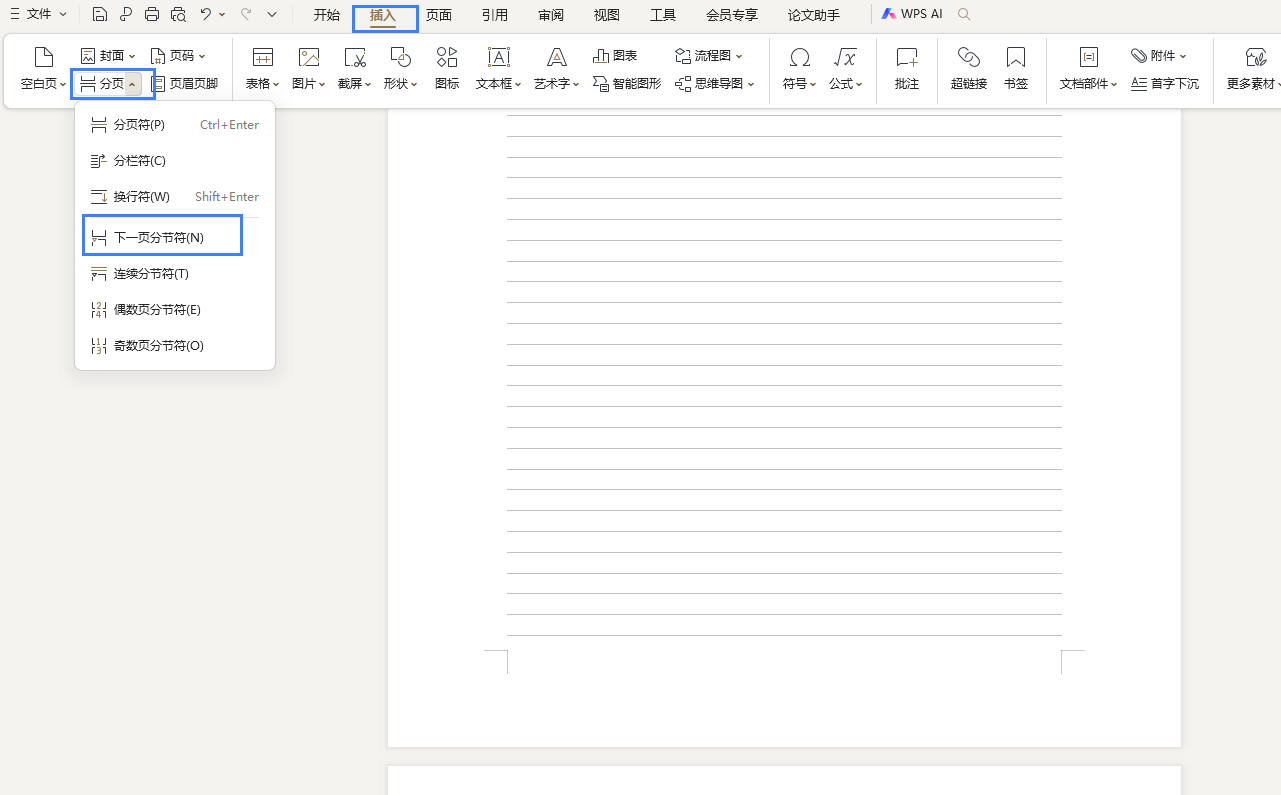Switch to the 审阅 tab
The width and height of the screenshot is (1281, 795).
(551, 15)
